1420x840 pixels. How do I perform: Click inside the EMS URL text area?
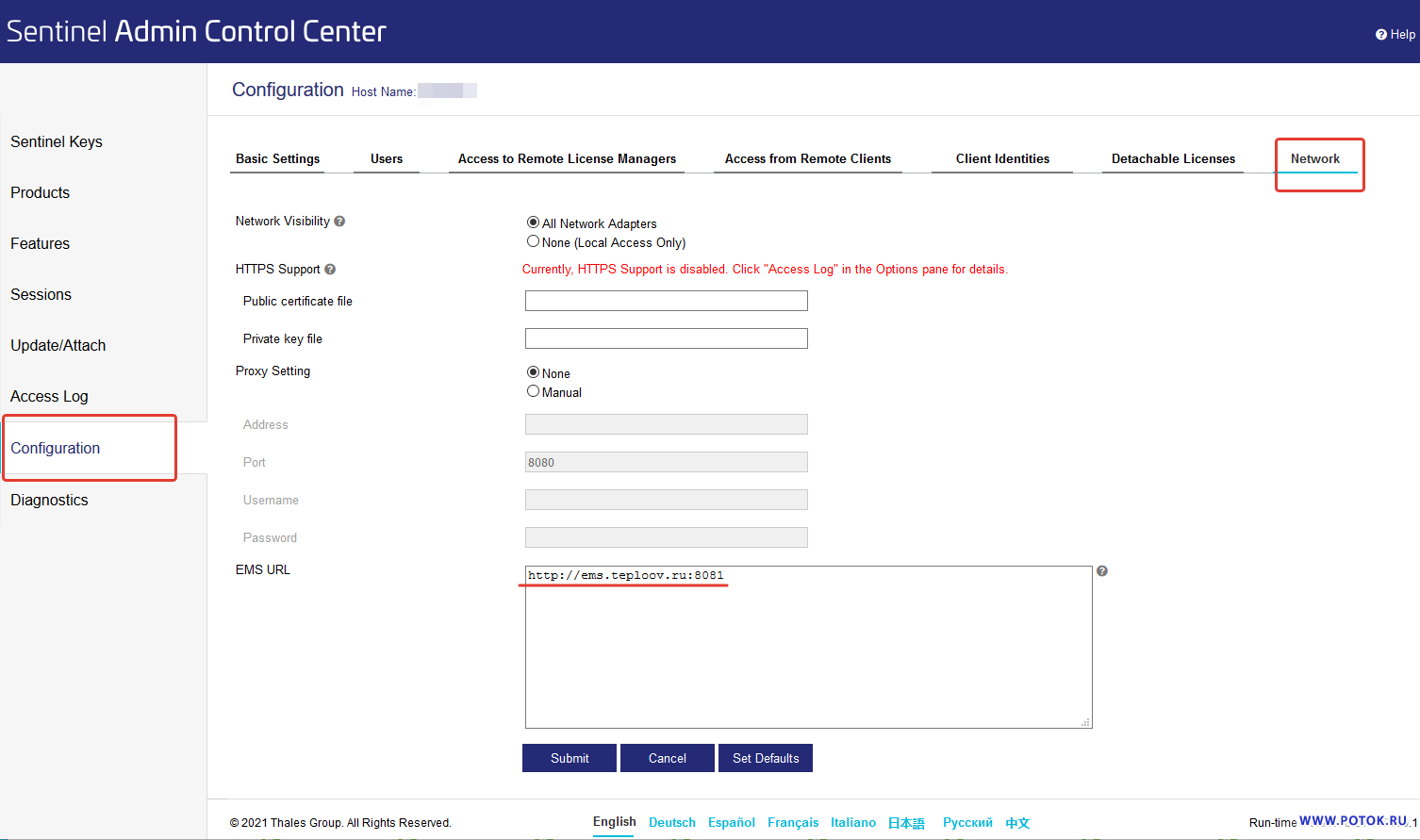point(809,647)
